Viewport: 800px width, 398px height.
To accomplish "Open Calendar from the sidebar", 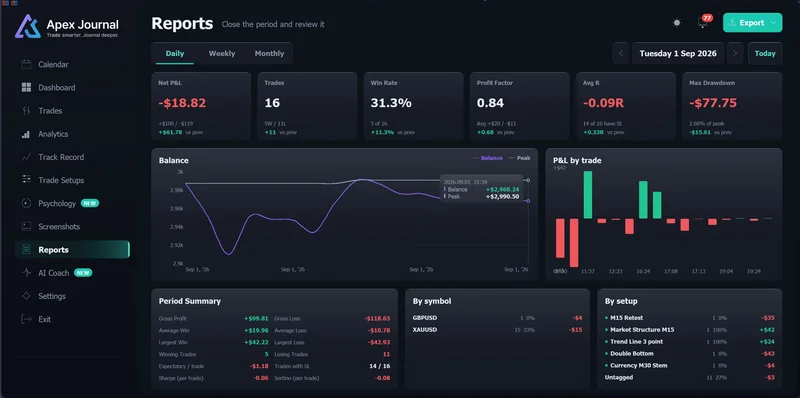I will tap(72, 64).
